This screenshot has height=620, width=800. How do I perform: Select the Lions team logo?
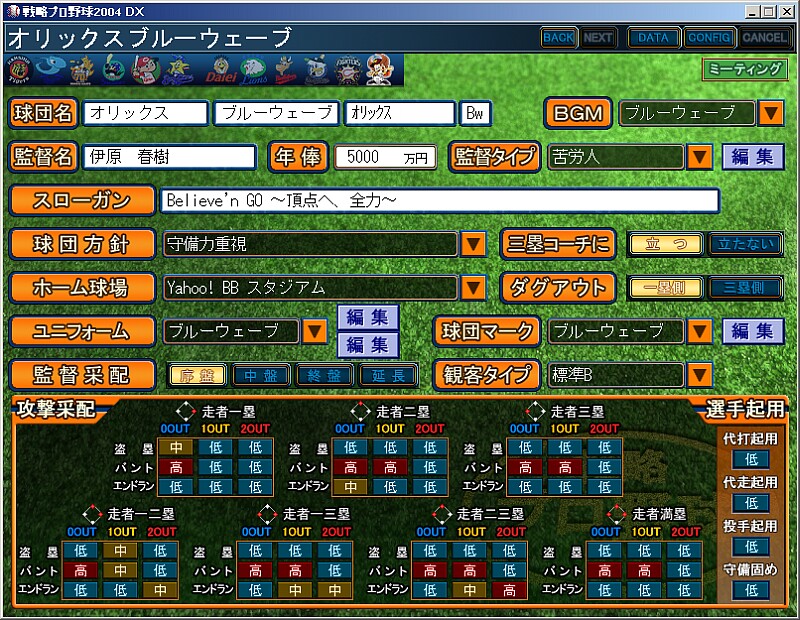tap(254, 70)
